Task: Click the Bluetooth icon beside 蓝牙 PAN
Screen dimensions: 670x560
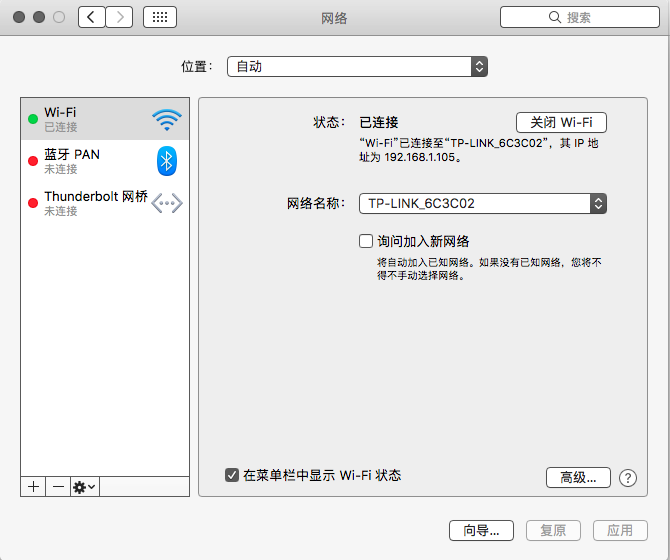Action: 167,161
